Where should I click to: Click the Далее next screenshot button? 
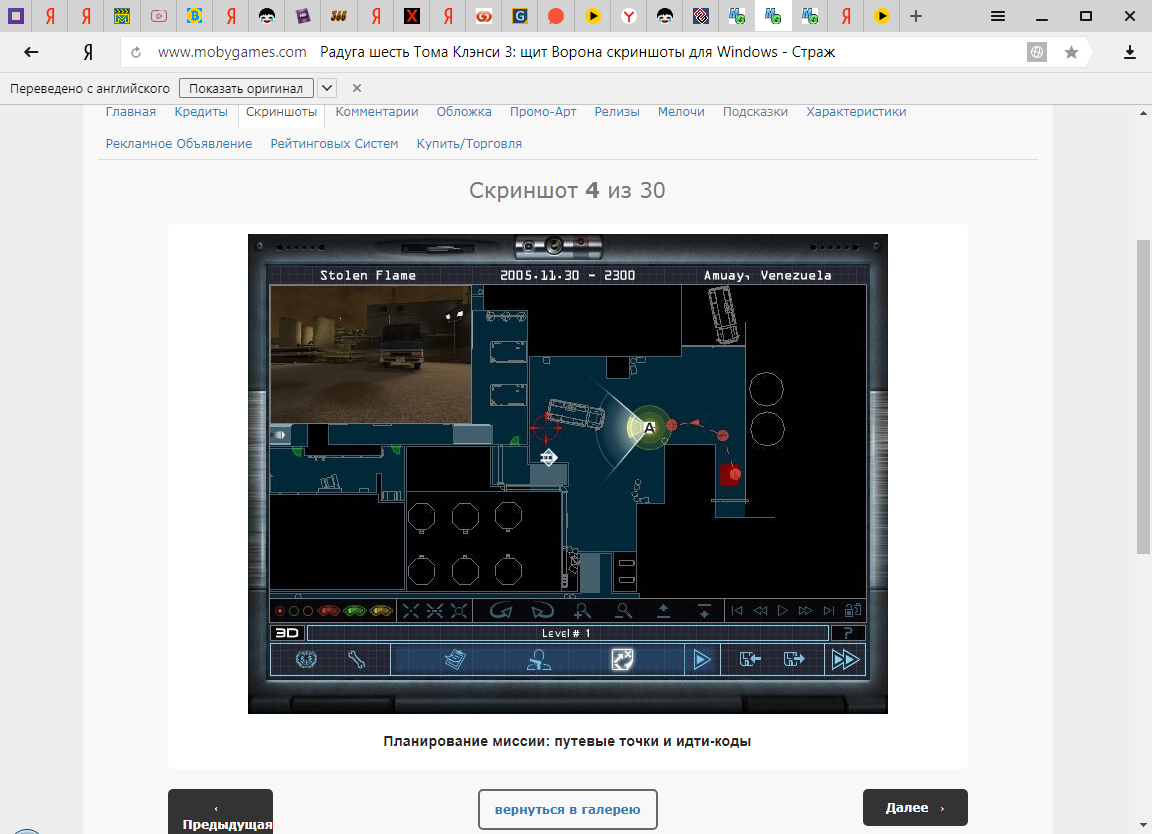click(x=915, y=808)
